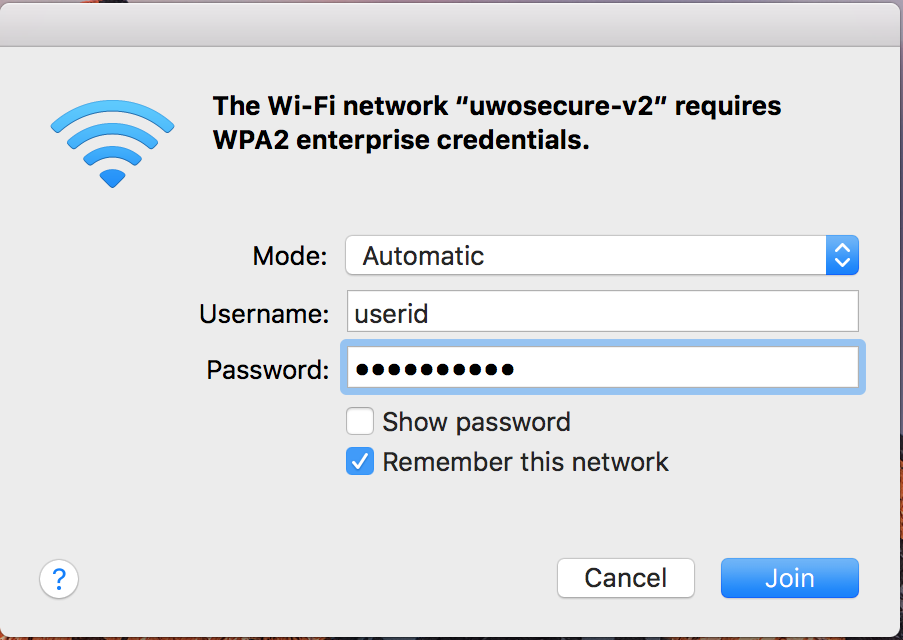Click the Password: label

[268, 370]
